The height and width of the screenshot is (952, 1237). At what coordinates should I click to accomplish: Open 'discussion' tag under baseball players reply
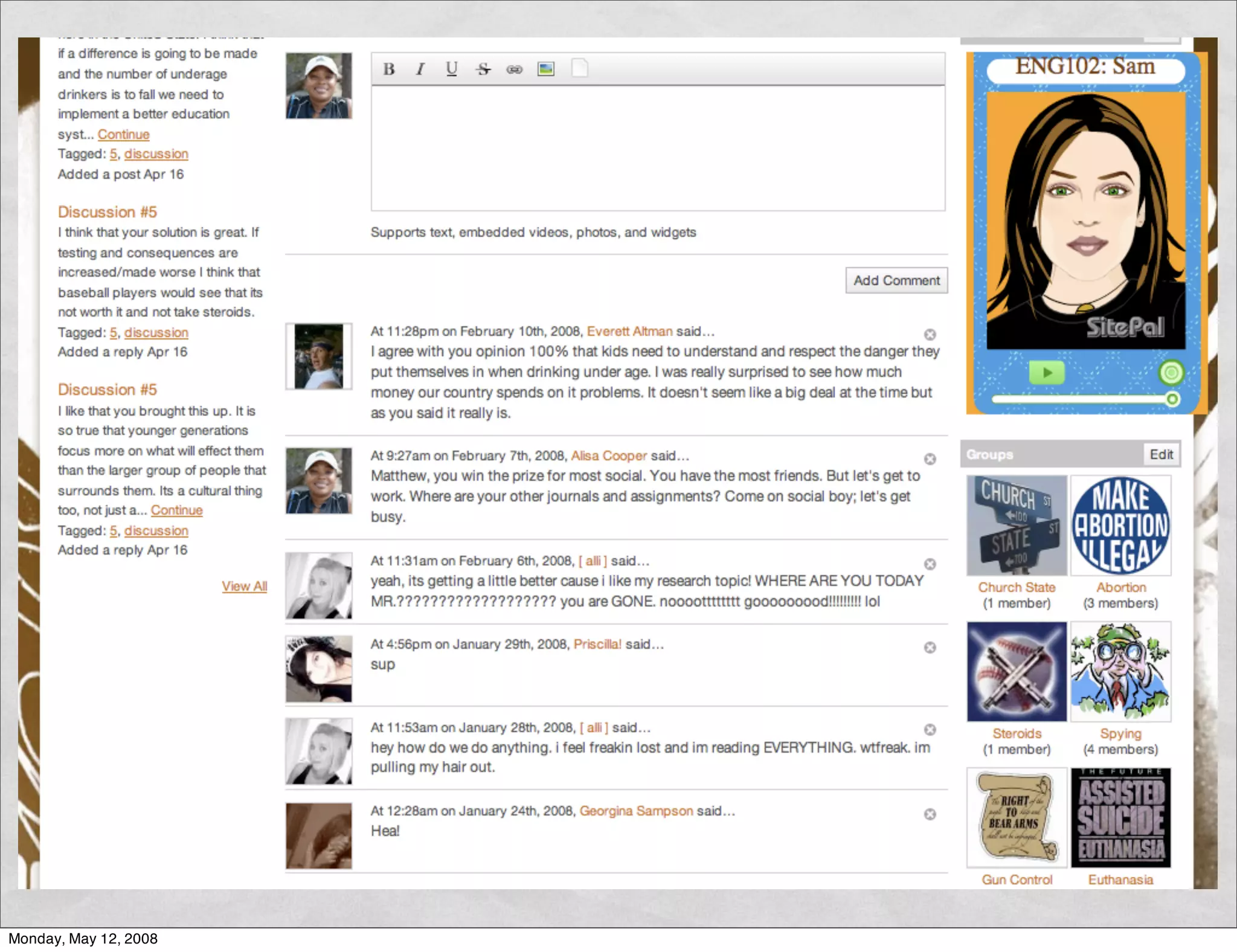click(x=156, y=333)
